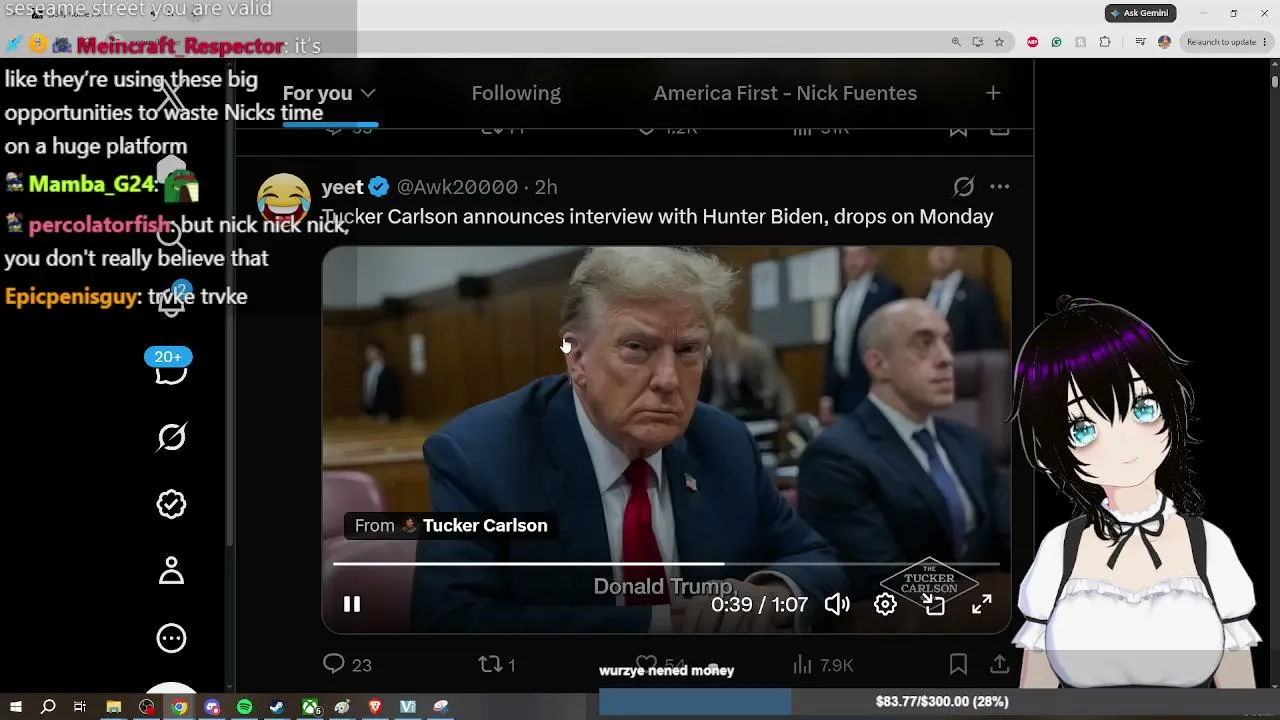Screen dimensions: 1280x720
Task: Open the Verified checkmark badge sidebar item
Action: [x=171, y=504]
